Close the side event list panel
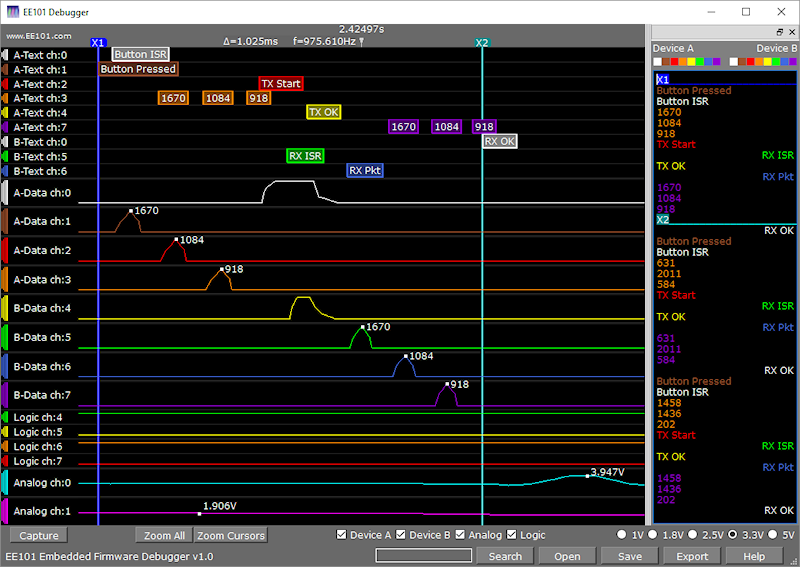Viewport: 800px width, 567px height. point(791,33)
